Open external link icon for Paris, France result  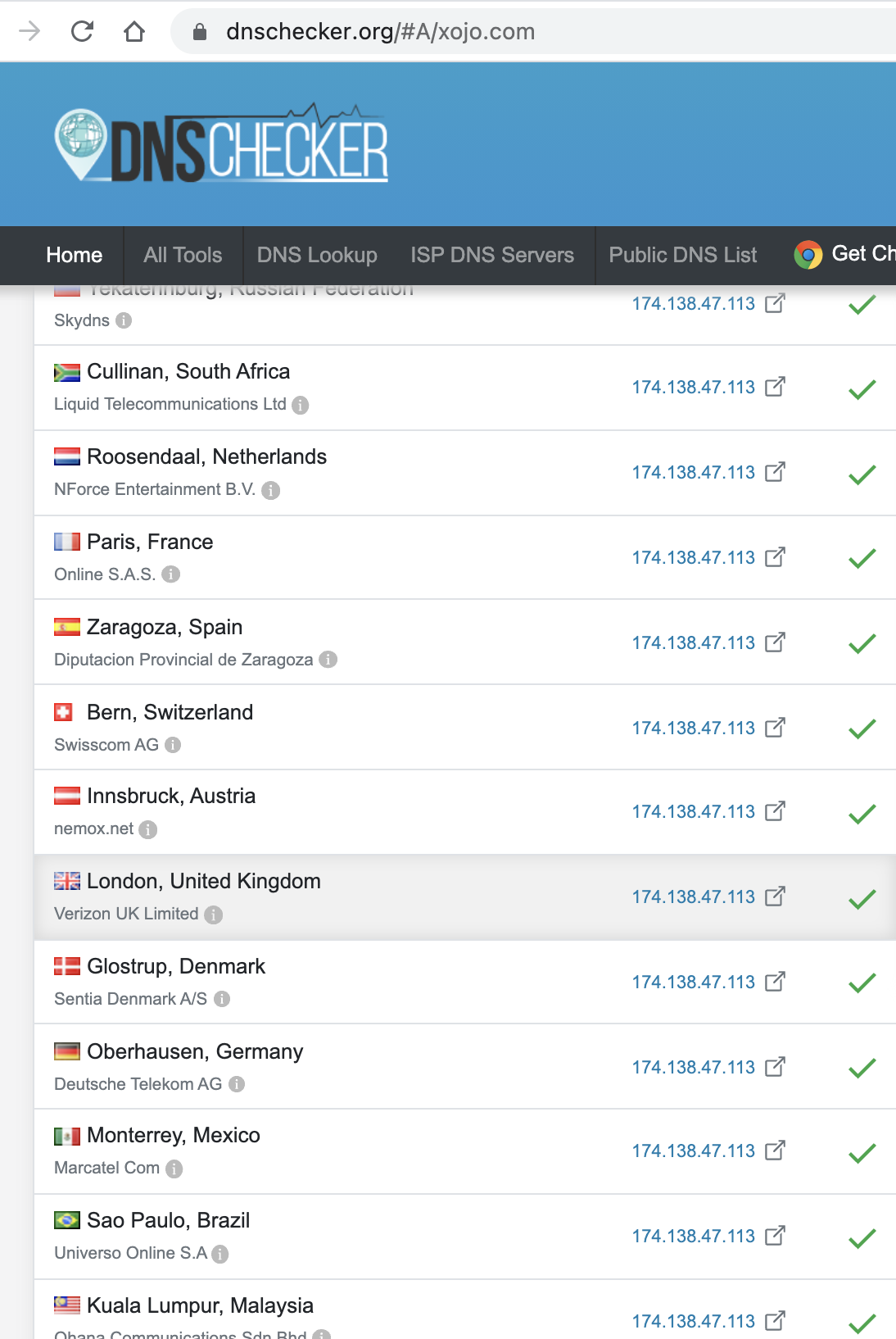click(775, 557)
